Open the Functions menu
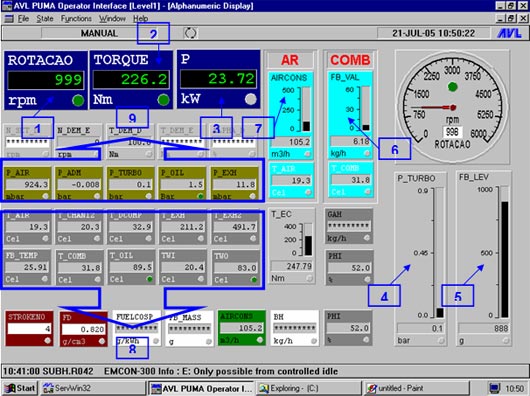 pos(76,19)
